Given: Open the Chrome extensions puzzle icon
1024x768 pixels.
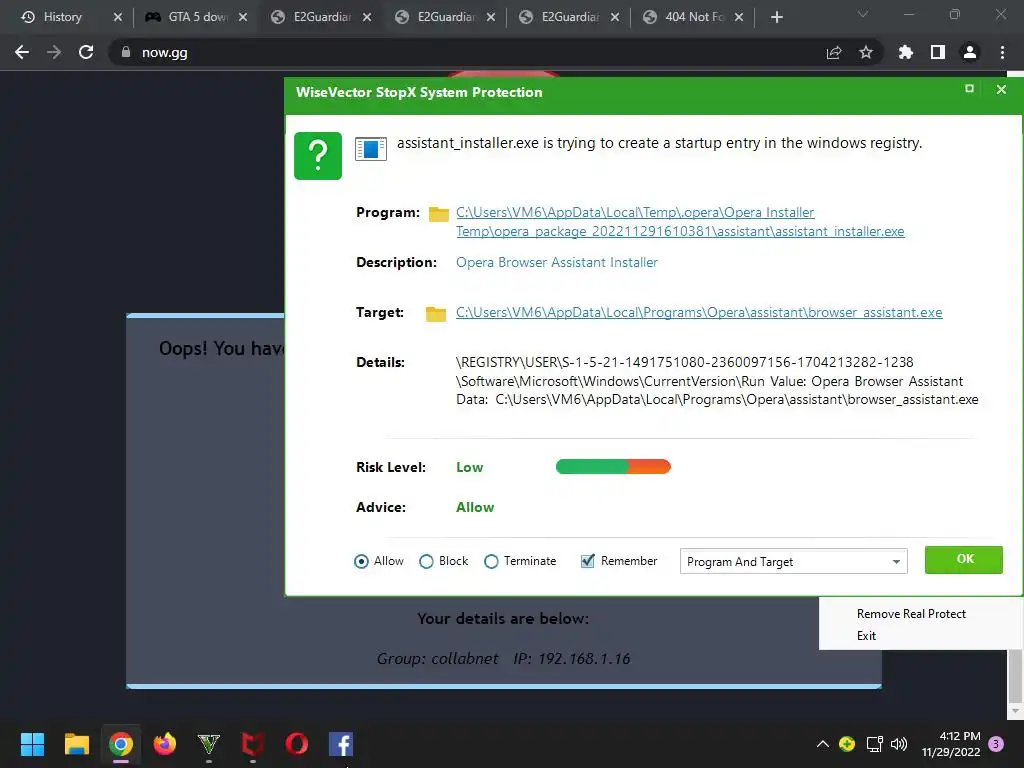Looking at the screenshot, I should (x=906, y=52).
